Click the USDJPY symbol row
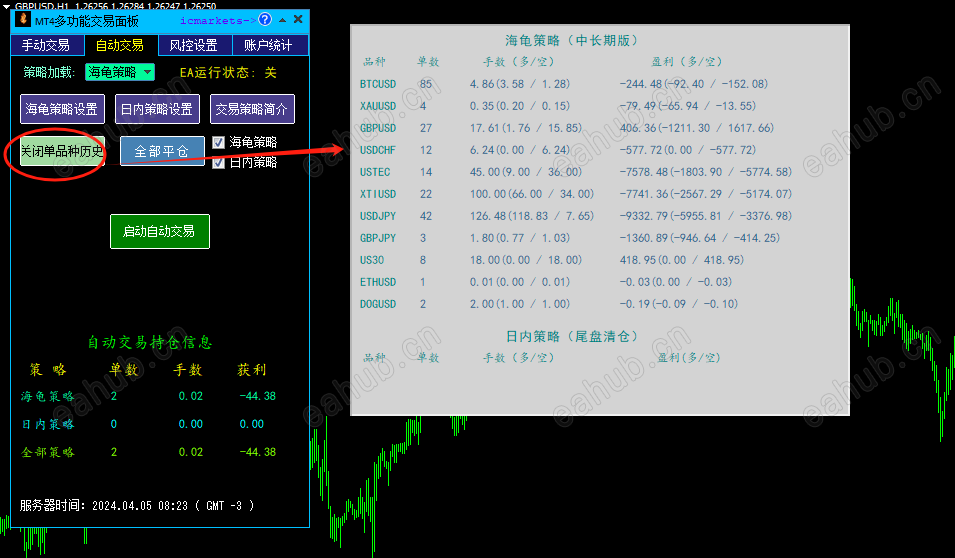This screenshot has width=955, height=558. coord(378,216)
